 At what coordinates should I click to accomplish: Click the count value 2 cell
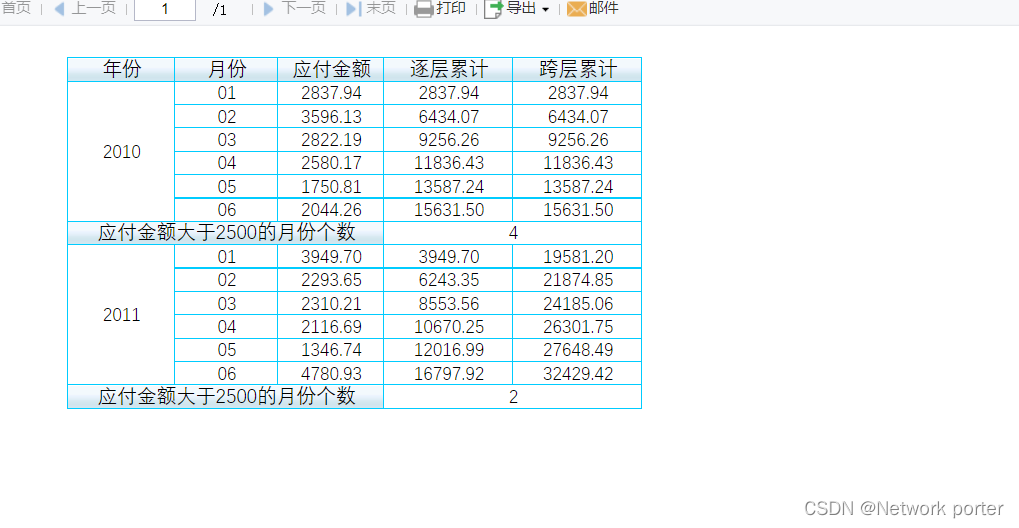click(513, 397)
